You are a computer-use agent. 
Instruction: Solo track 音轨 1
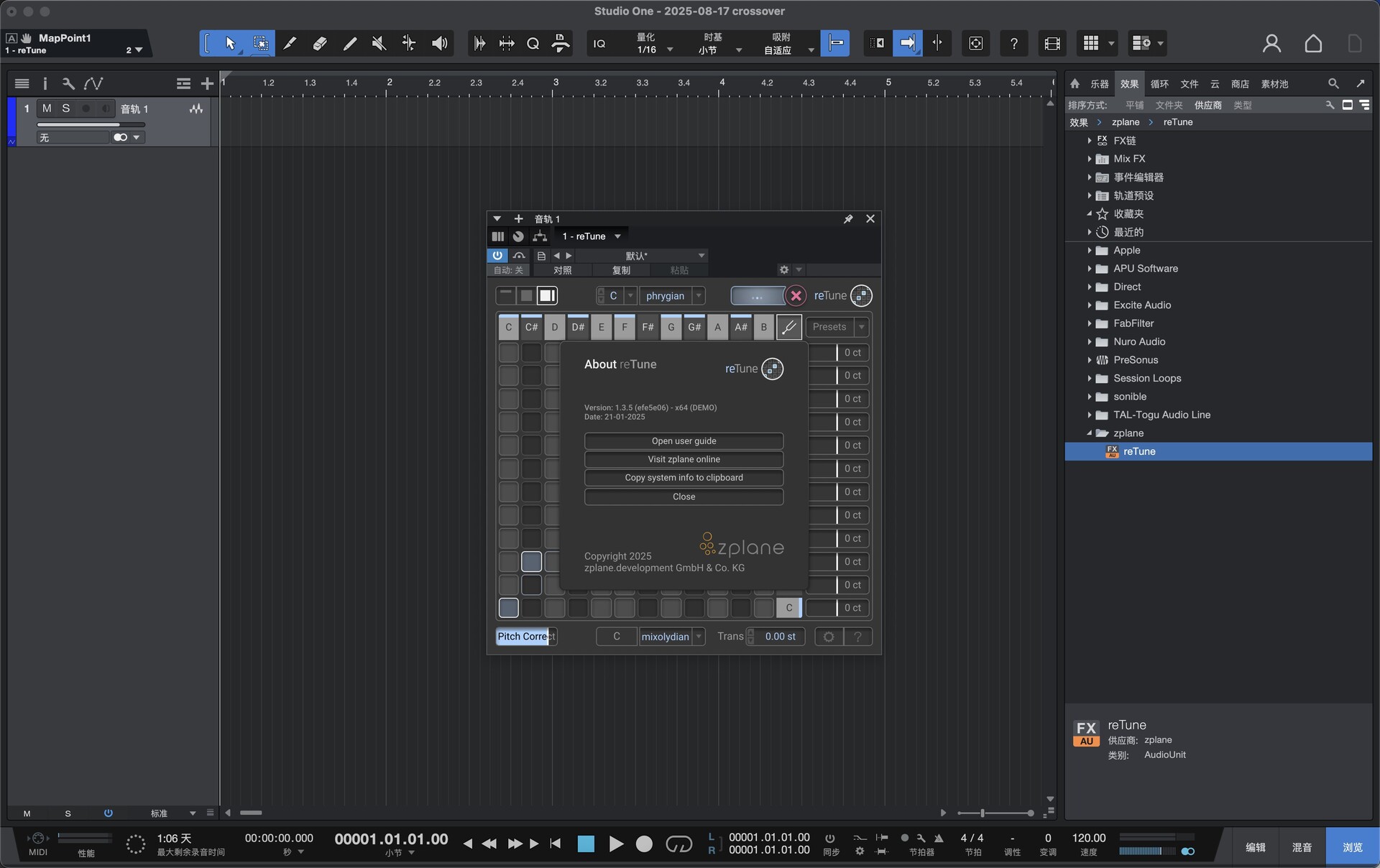[66, 108]
